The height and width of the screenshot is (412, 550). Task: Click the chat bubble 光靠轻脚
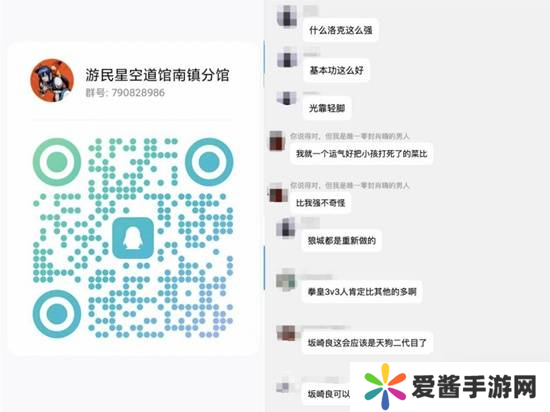point(327,108)
